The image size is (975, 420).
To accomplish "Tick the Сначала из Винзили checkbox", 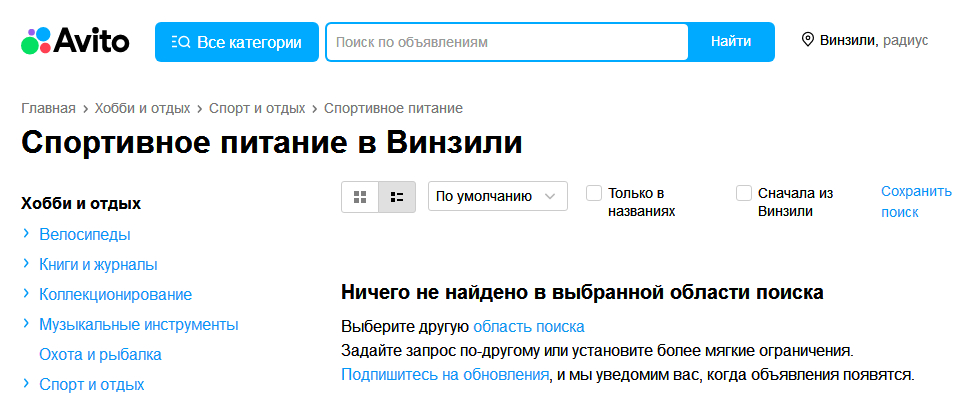I will click(x=744, y=193).
